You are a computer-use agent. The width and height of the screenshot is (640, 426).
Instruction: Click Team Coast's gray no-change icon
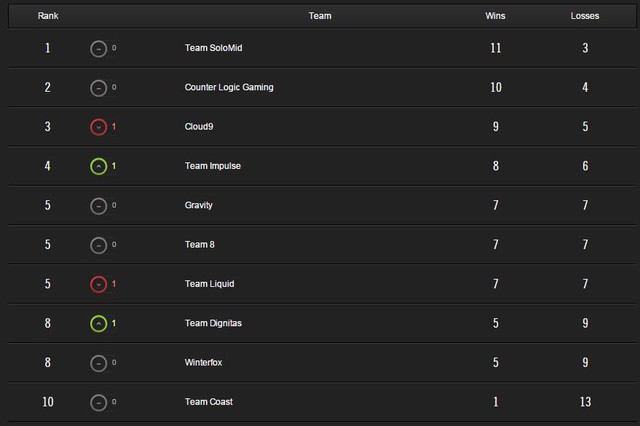(98, 402)
